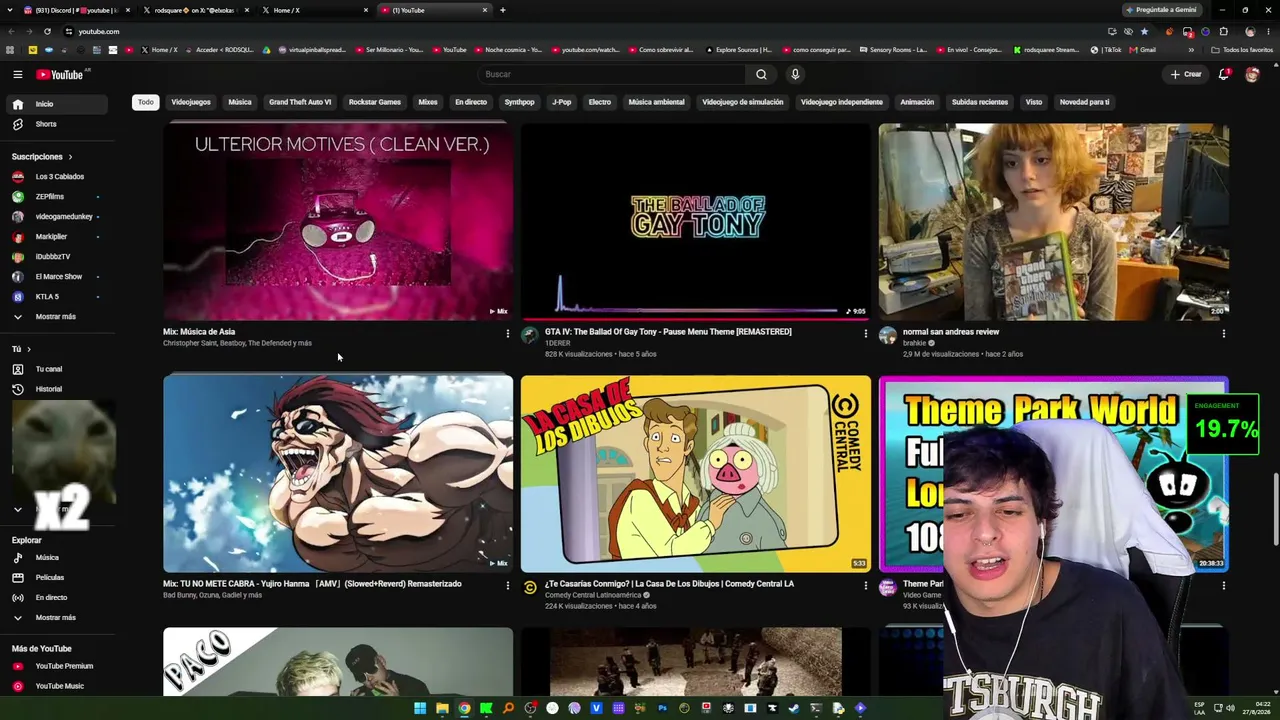This screenshot has height=720, width=1280.
Task: Open Photoshop from the taskbar
Action: [x=662, y=708]
